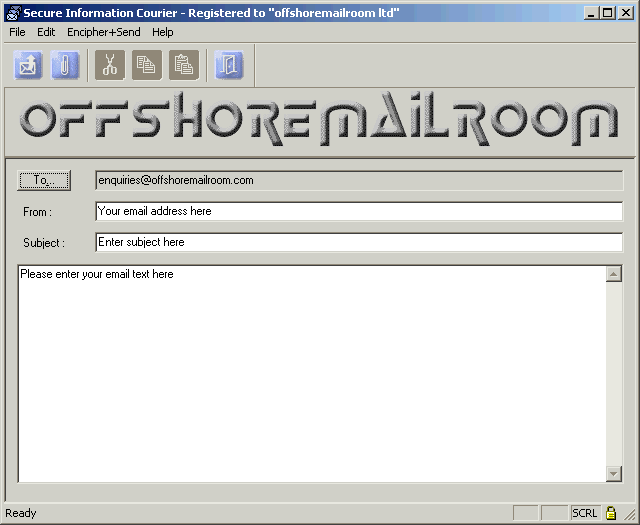Click the send mail envelope toolbar icon
Screen dimensions: 640x525
(x=27, y=65)
